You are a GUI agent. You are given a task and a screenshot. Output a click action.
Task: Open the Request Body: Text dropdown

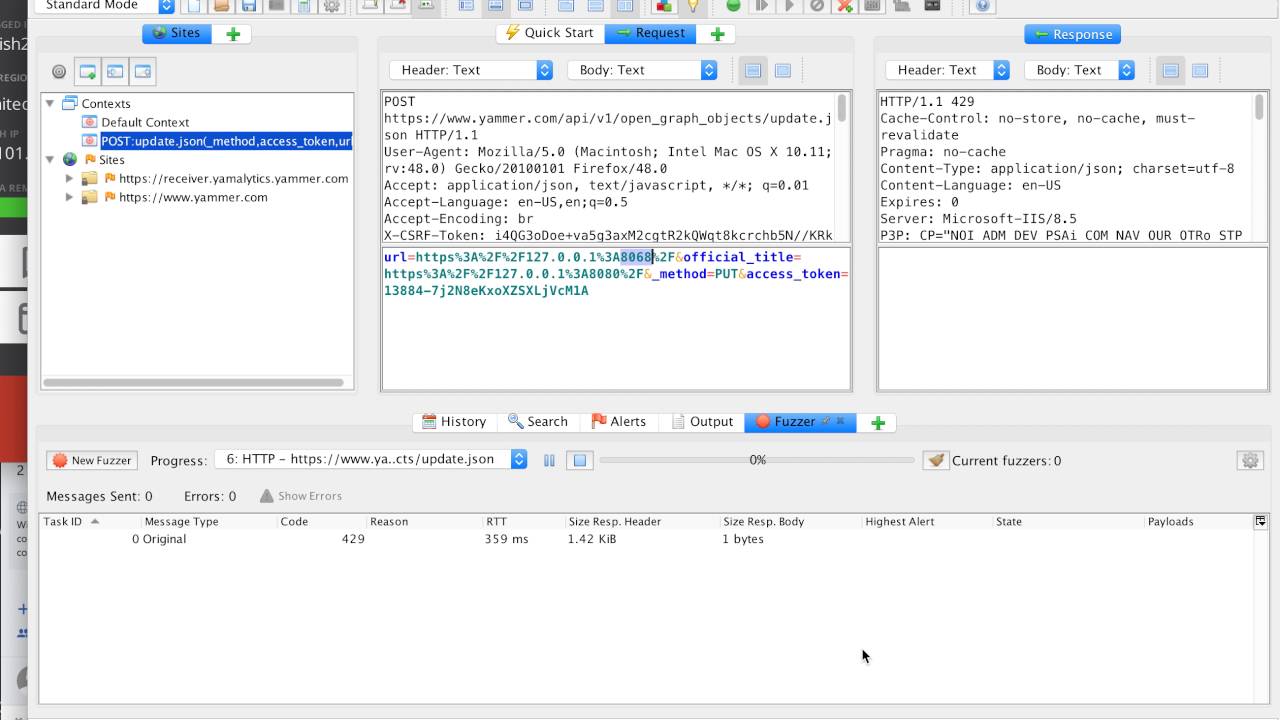coord(642,70)
